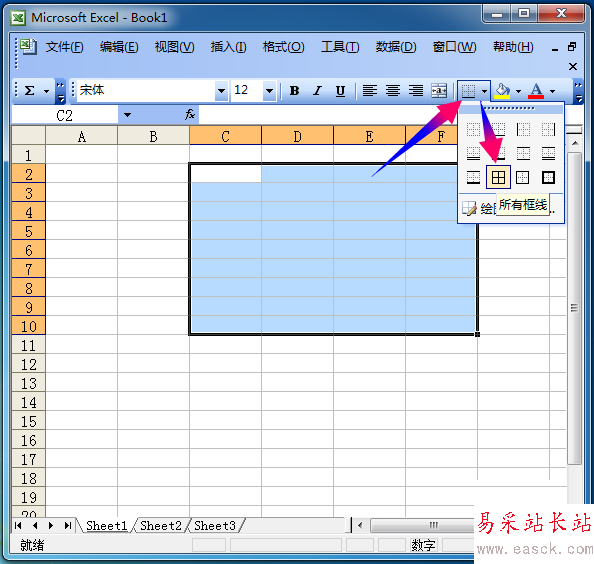Select column D header
The width and height of the screenshot is (594, 564).
click(297, 136)
